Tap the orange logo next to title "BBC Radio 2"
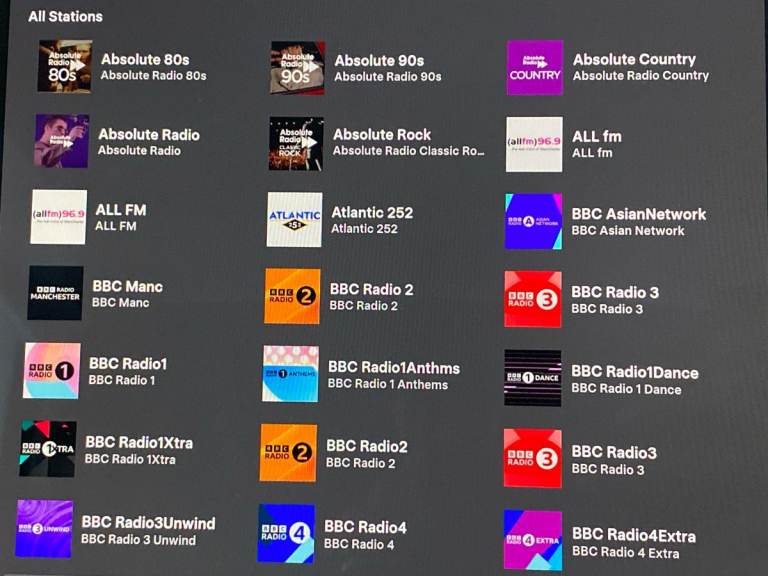Screen dimensions: 768x576 pos(292,296)
